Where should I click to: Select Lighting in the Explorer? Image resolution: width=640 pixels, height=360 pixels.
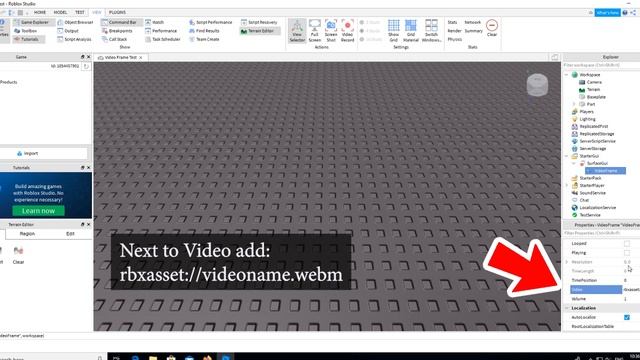coord(587,119)
